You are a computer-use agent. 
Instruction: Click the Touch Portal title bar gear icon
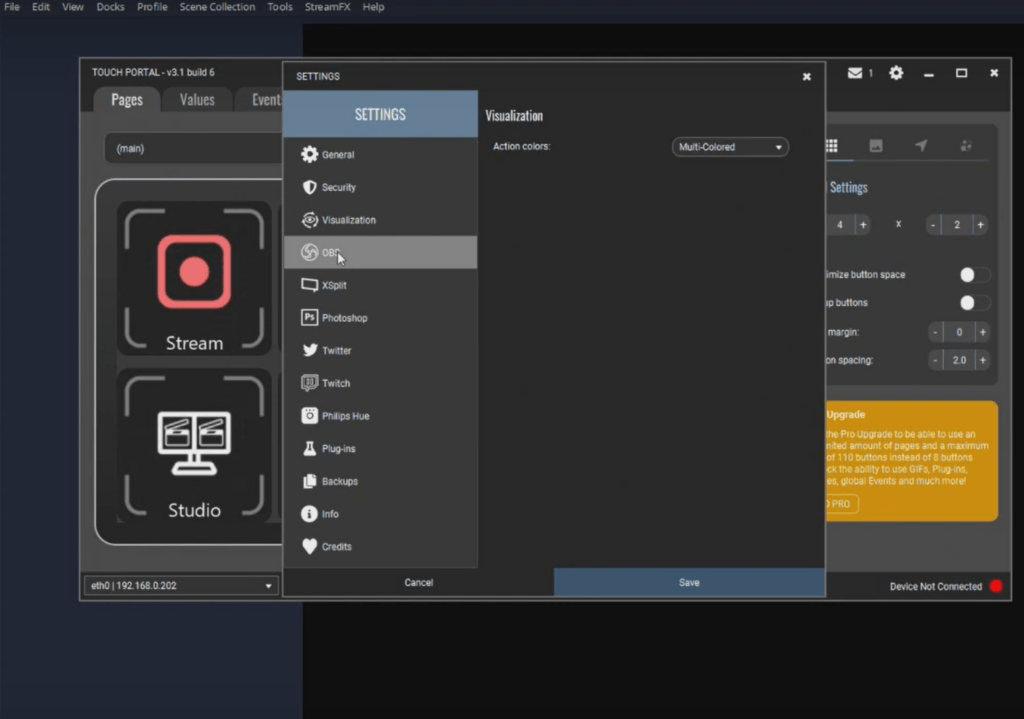tap(896, 73)
